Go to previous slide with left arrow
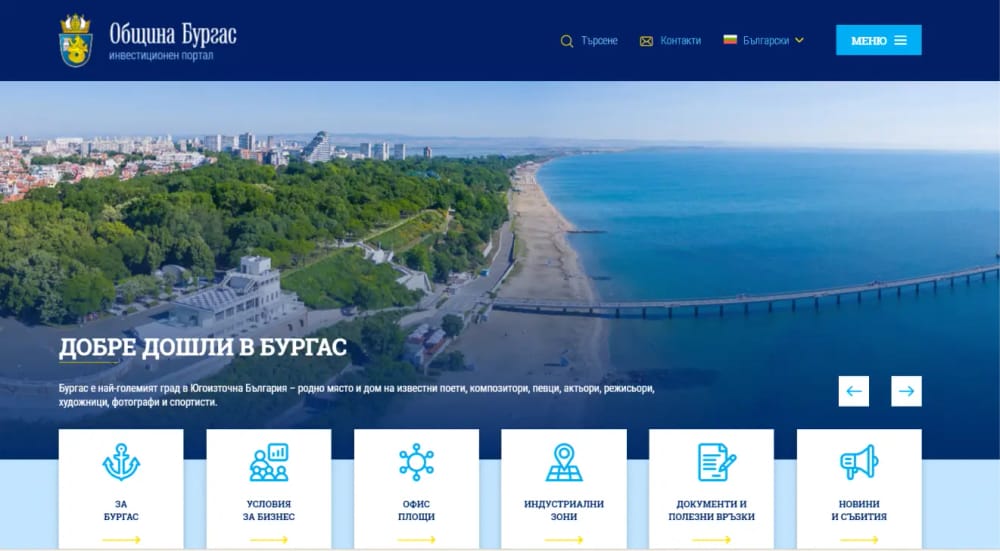This screenshot has width=1000, height=551. 853,391
